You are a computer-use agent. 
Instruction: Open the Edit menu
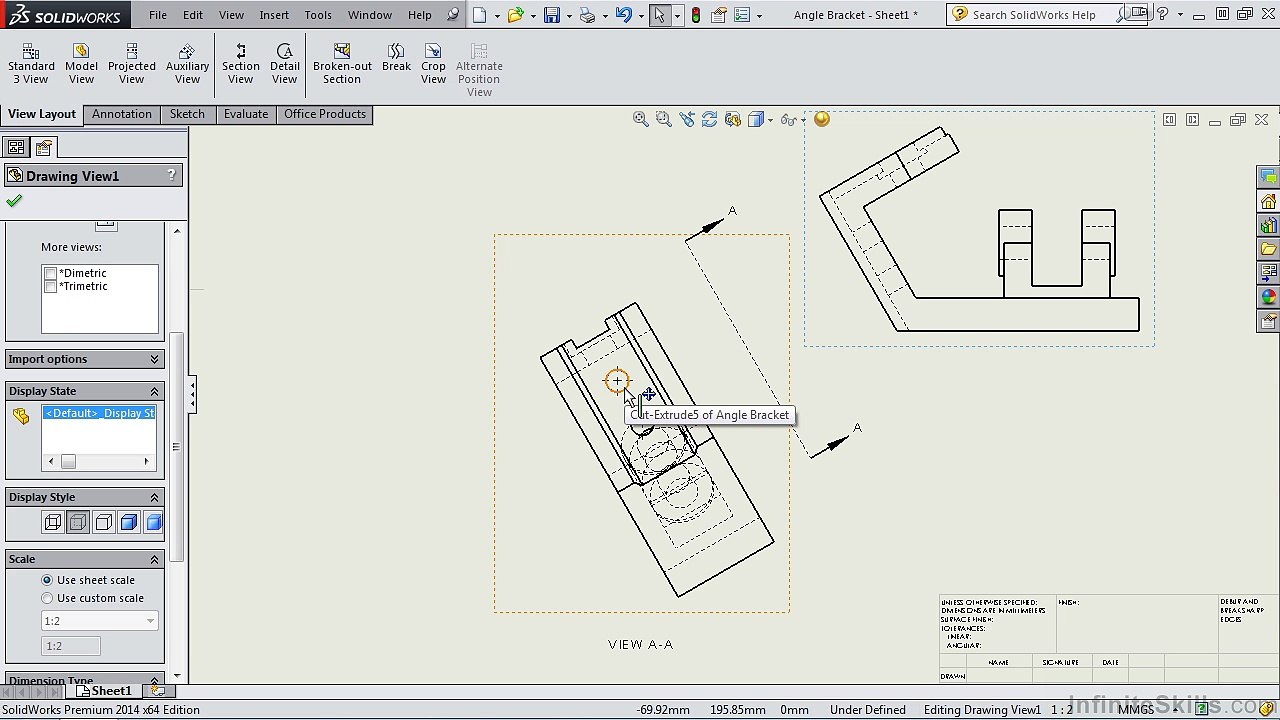[193, 15]
